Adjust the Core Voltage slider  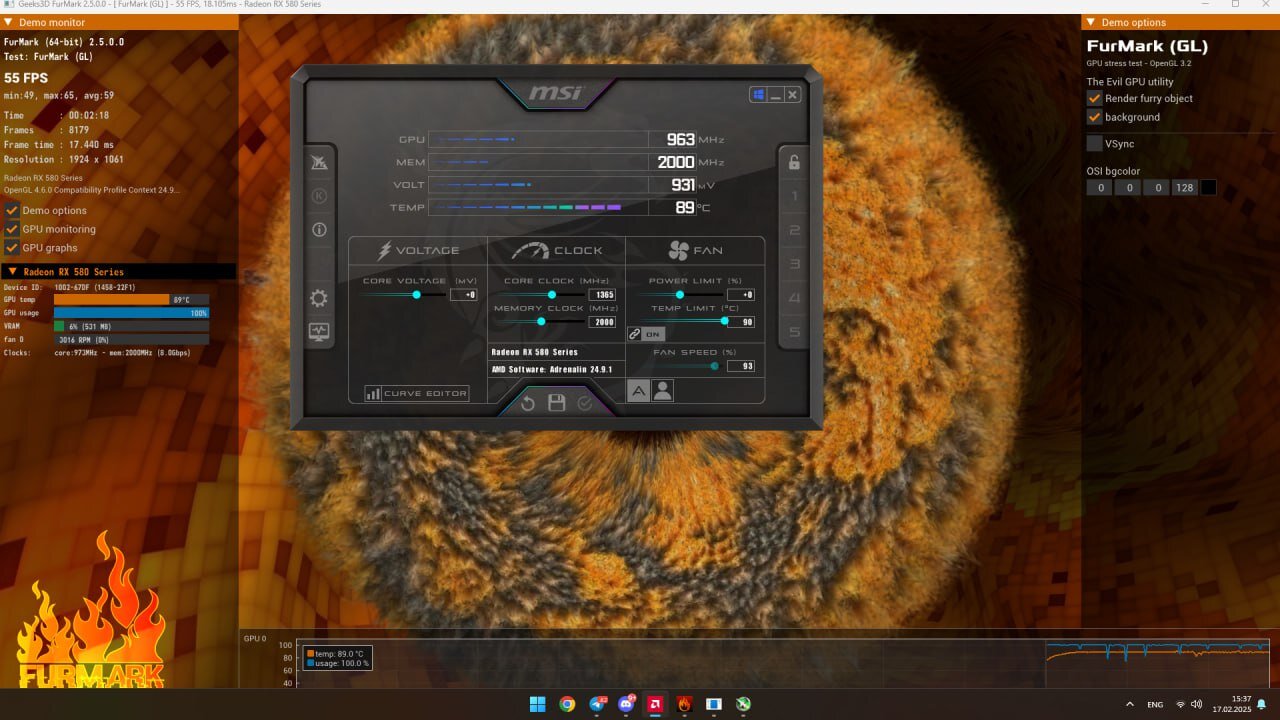pyautogui.click(x=405, y=295)
